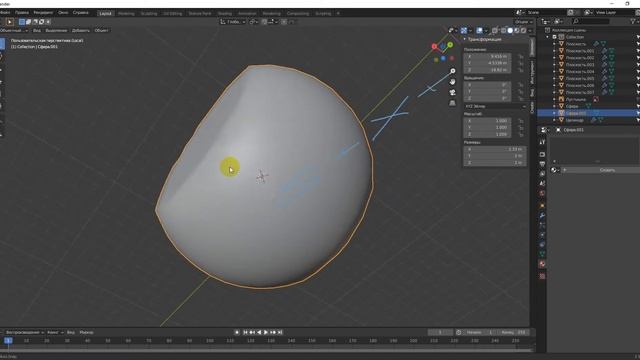640x360 pixels.
Task: Open the shading options dropdown arrow
Action: pos(530,30)
